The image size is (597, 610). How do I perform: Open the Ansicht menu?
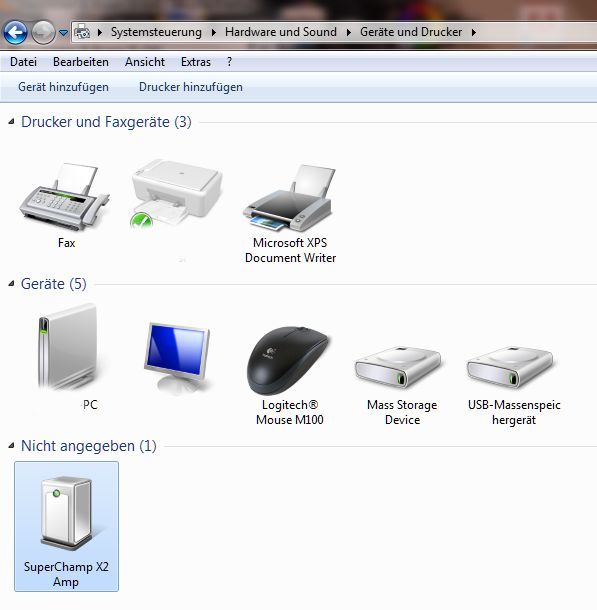pos(145,62)
